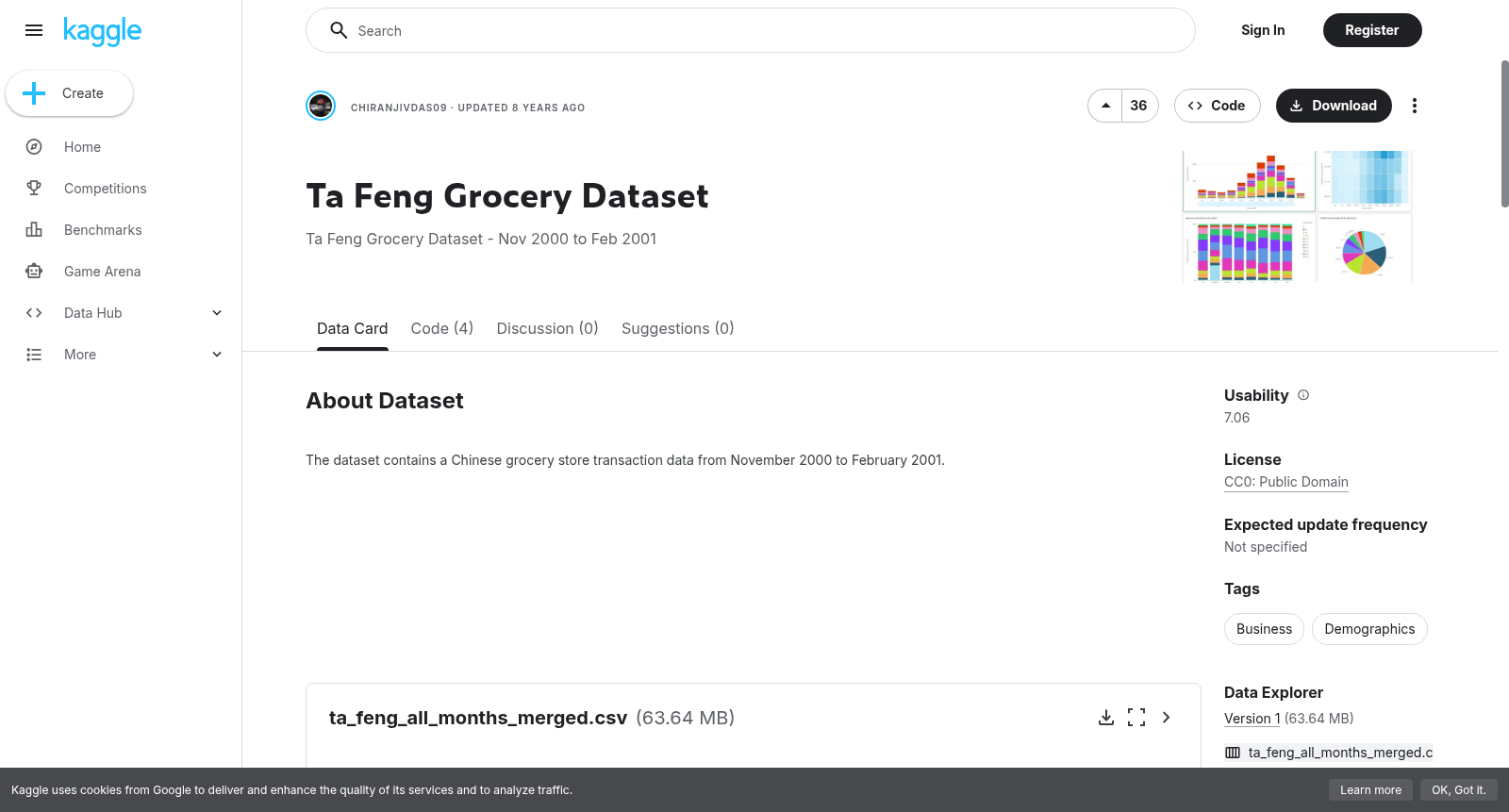Switch to the Discussion (0) tab
This screenshot has height=812, width=1509.
(548, 328)
